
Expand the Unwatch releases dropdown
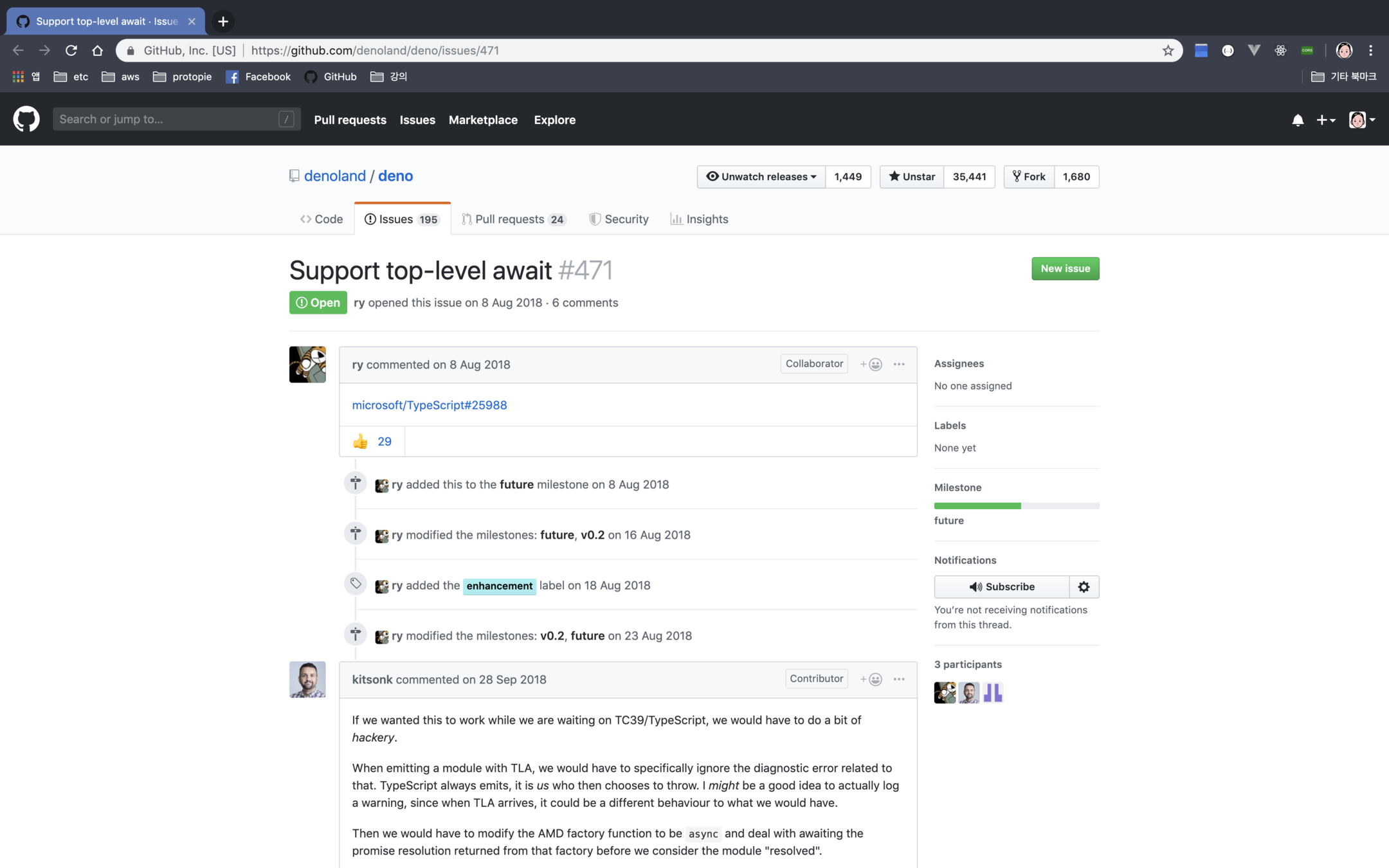tap(761, 177)
